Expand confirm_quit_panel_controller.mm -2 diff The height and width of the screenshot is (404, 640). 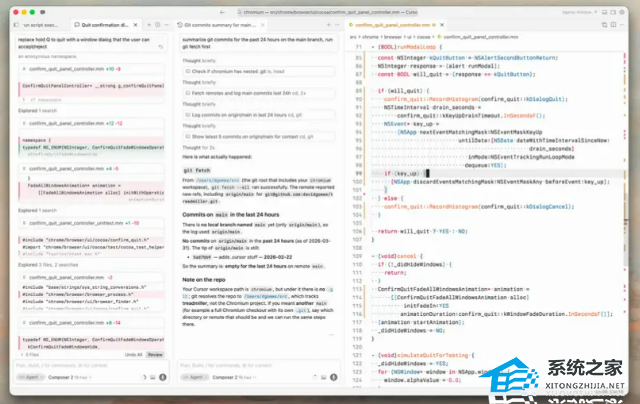92,277
